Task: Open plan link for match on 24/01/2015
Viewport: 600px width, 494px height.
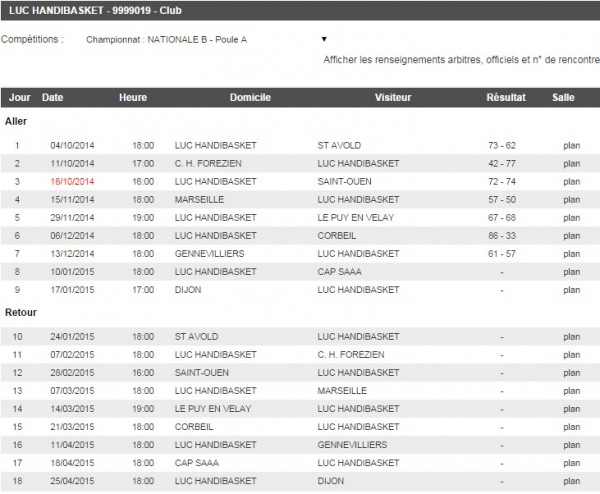Action: point(571,337)
